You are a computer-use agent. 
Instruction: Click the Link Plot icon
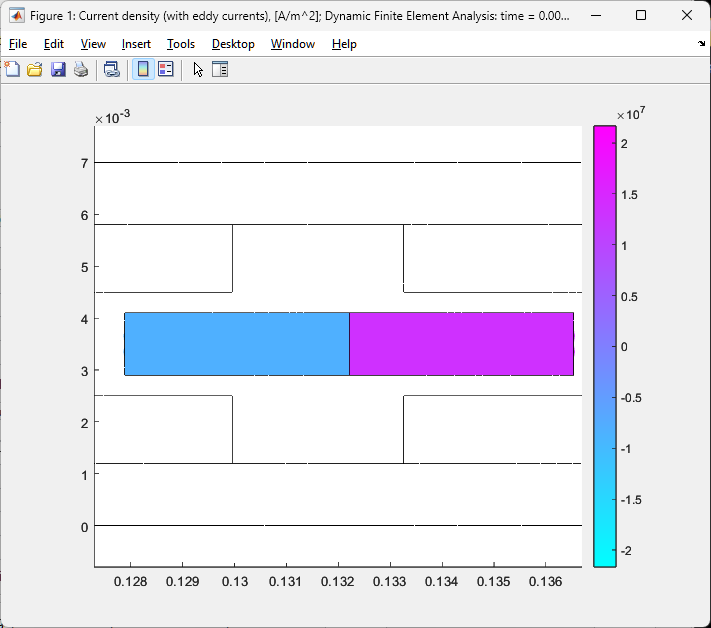click(112, 69)
